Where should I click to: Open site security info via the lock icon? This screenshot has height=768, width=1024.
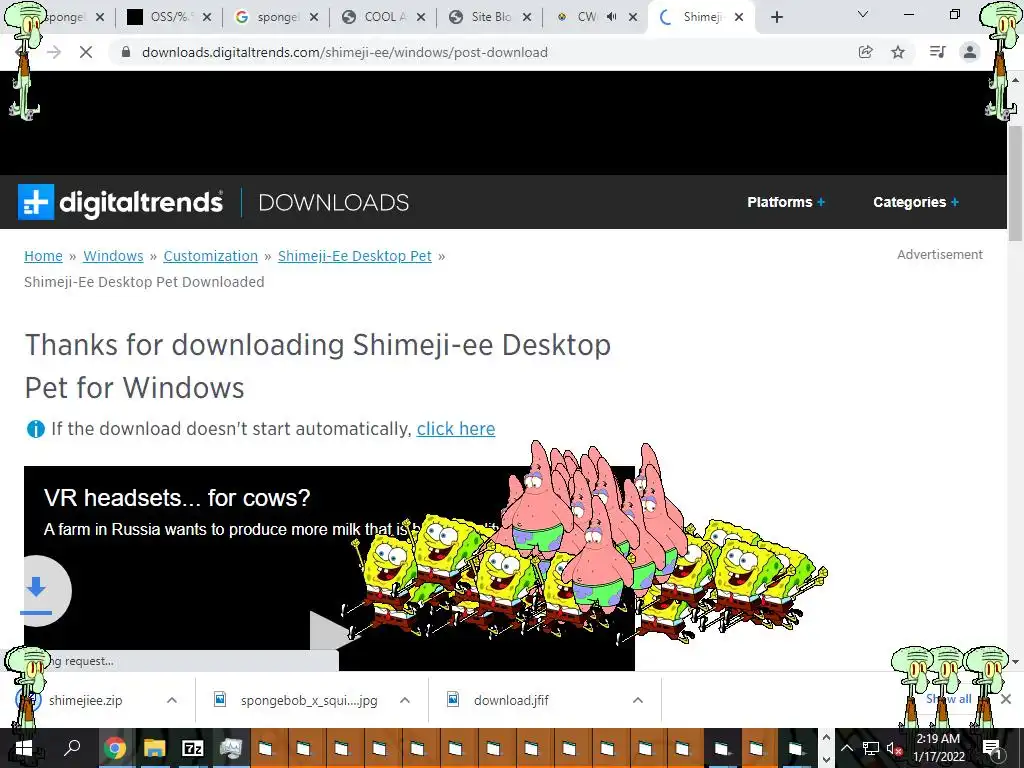126,52
